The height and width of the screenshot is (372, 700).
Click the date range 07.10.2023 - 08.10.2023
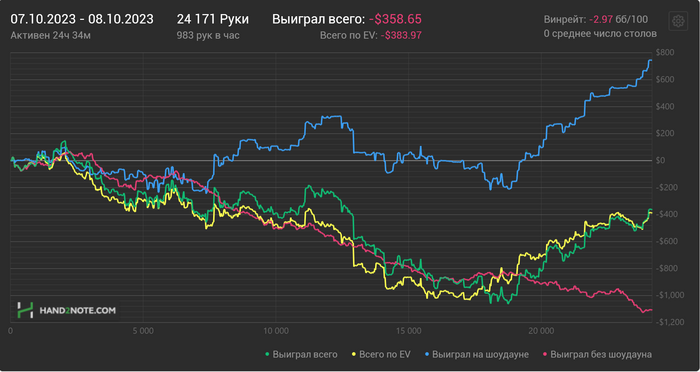(x=82, y=19)
